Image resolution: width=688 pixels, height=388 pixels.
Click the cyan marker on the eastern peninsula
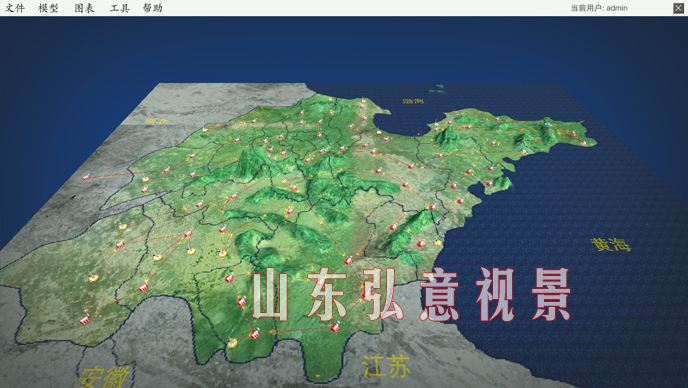click(548, 125)
